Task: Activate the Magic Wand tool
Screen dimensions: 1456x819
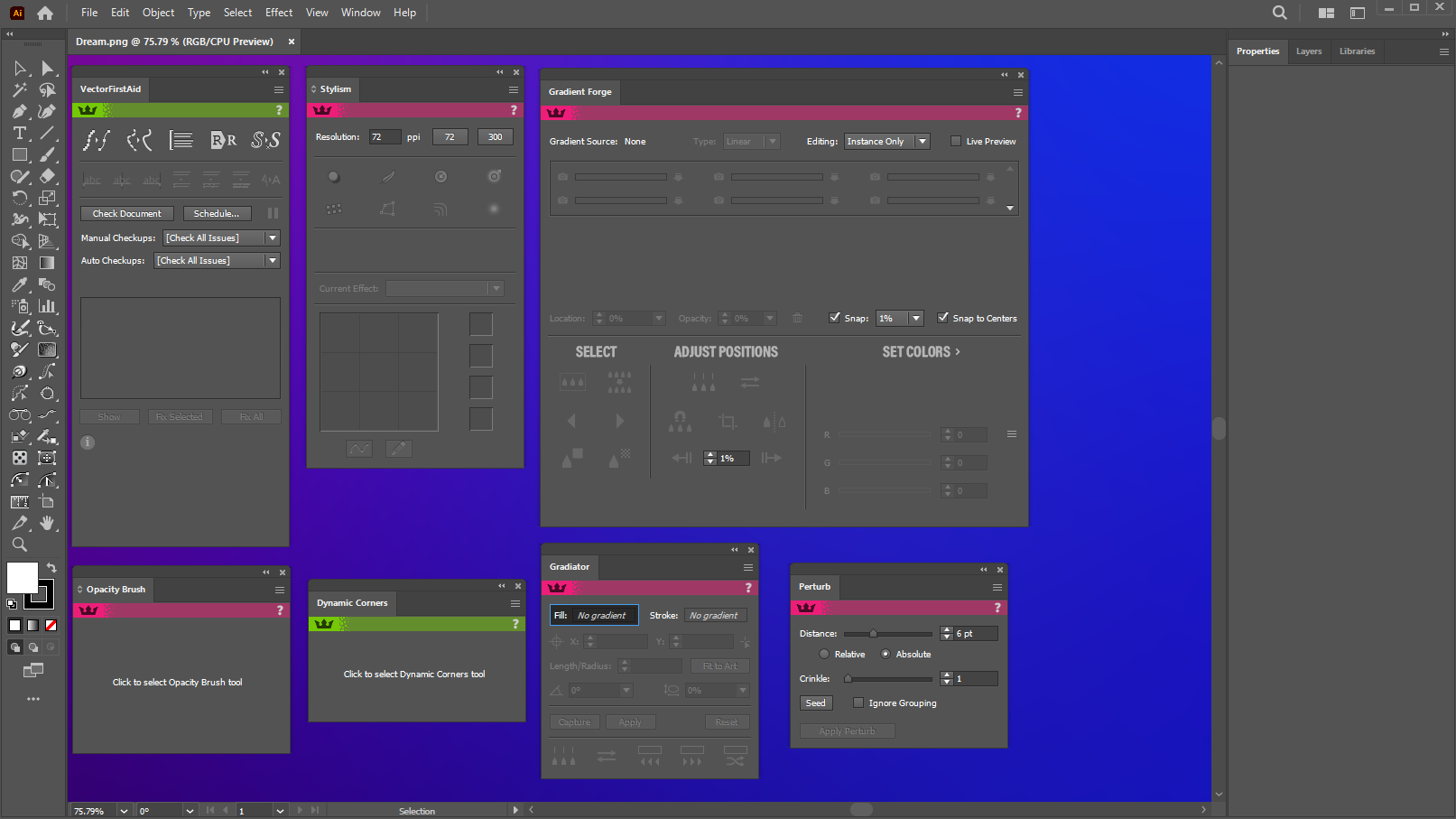Action: tap(20, 90)
